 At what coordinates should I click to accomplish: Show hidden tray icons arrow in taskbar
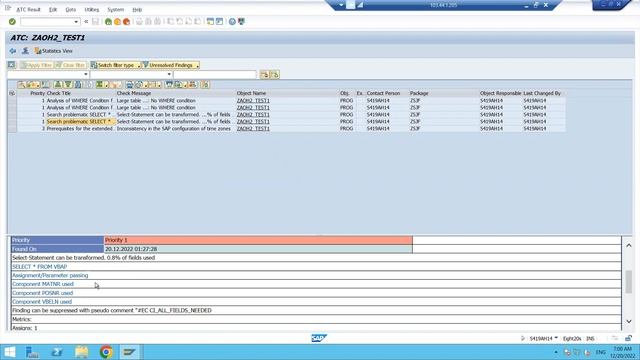coord(556,352)
